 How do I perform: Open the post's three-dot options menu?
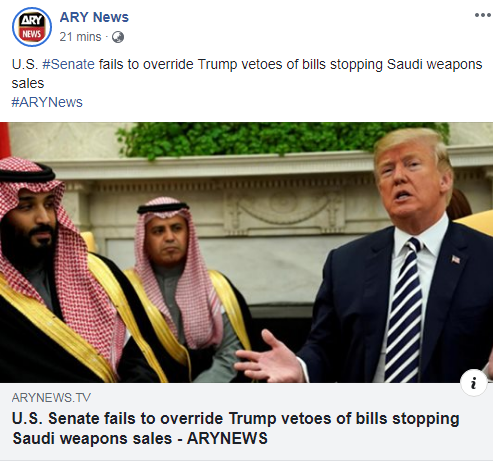483,15
